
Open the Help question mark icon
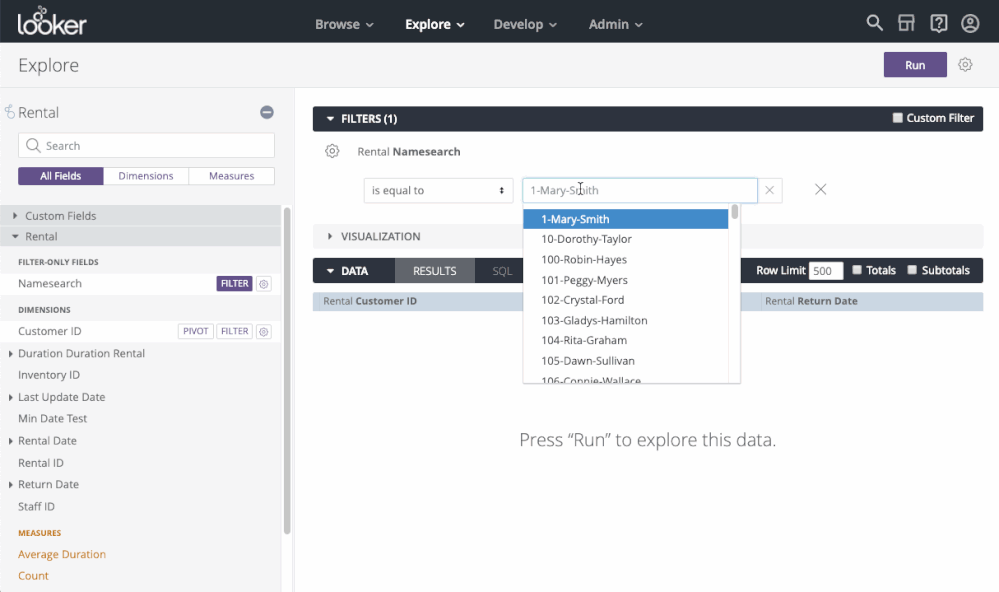coord(938,24)
